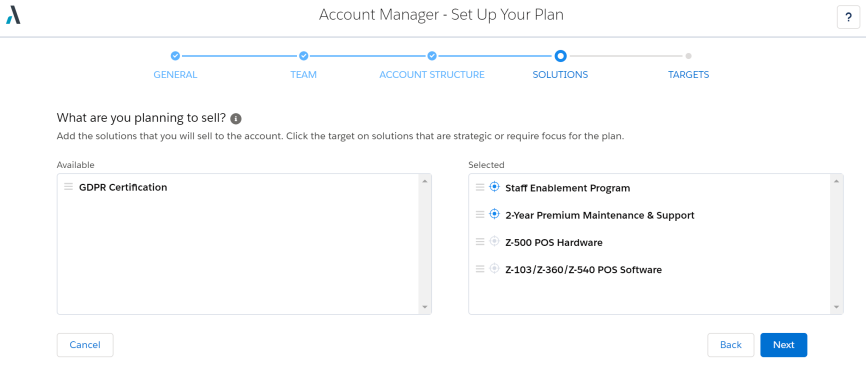The width and height of the screenshot is (866, 367).
Task: Click drag handle of 2-Year Premium Maintenance
Action: coord(480,214)
